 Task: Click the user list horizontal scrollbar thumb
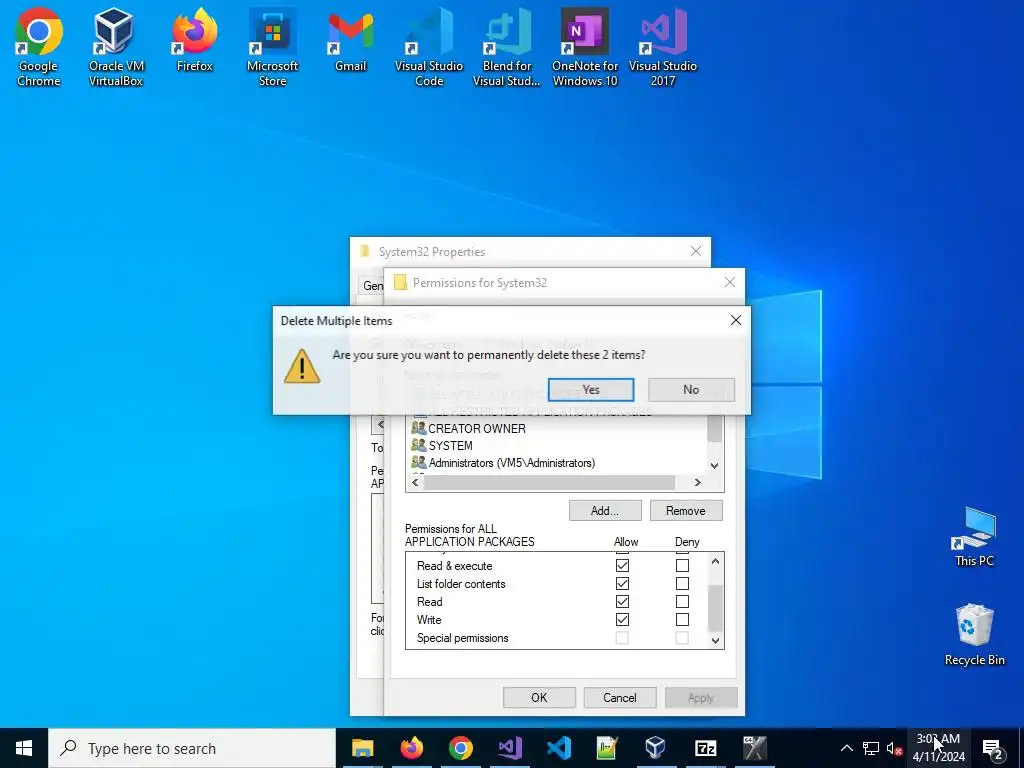tap(549, 483)
